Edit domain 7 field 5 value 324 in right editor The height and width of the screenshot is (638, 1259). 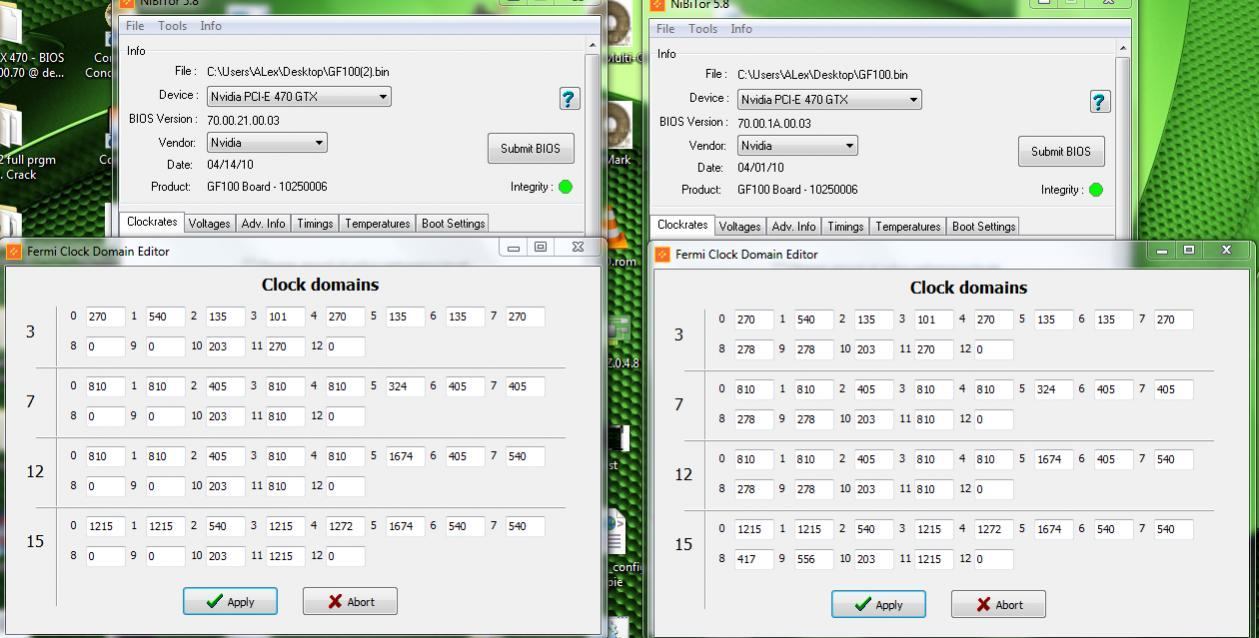click(x=1054, y=389)
